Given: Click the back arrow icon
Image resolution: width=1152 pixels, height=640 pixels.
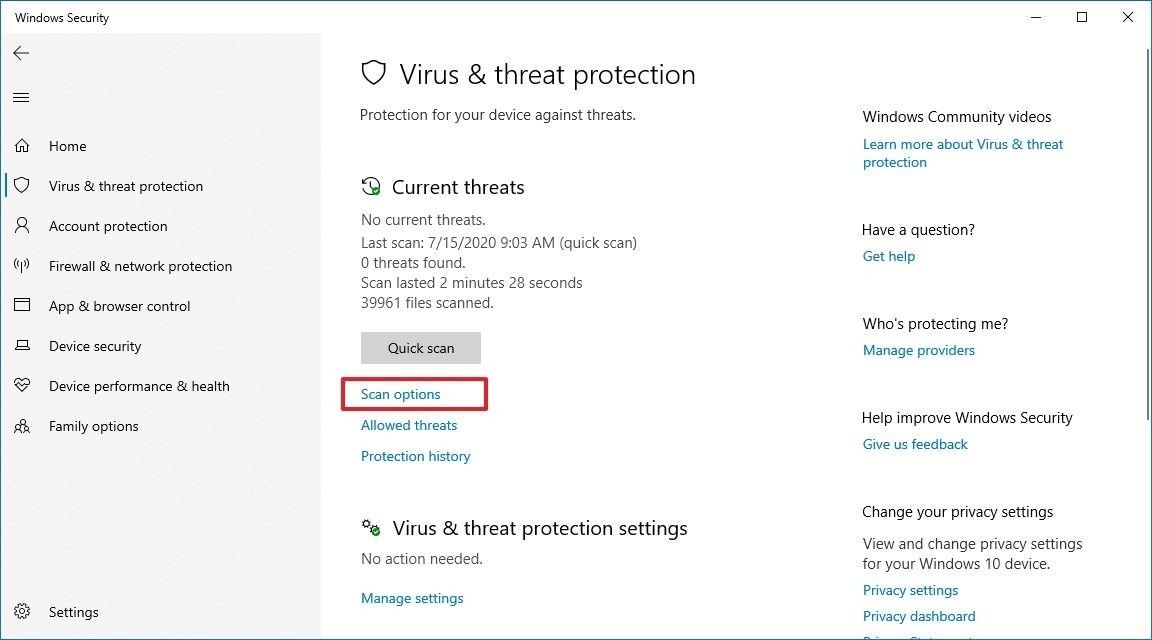Looking at the screenshot, I should click(x=21, y=53).
